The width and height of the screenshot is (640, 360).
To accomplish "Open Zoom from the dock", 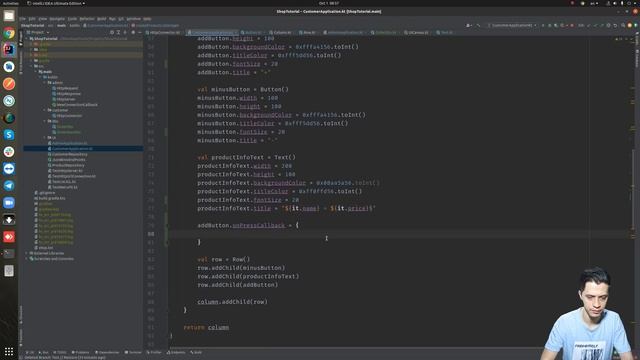I will [9, 203].
